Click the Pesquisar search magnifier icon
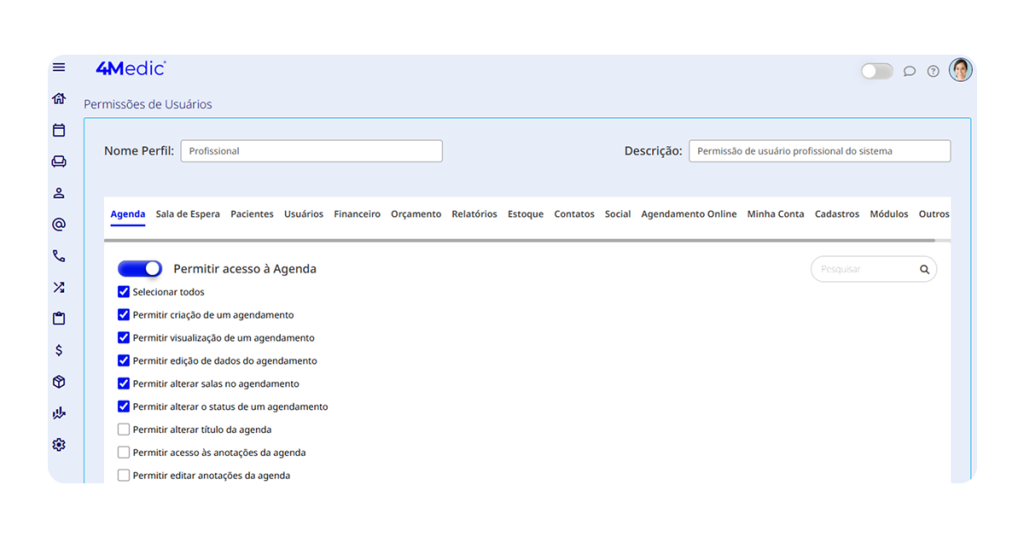 pos(925,269)
